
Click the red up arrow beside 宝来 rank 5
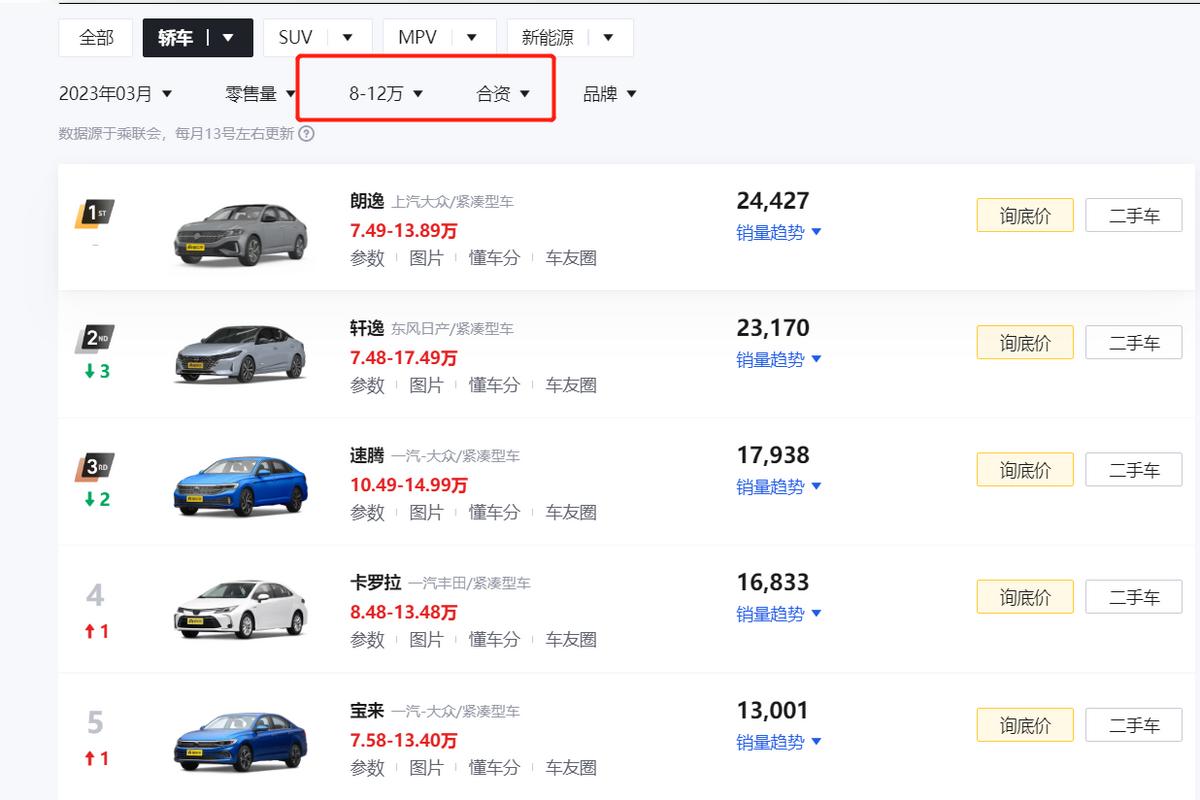pyautogui.click(x=96, y=759)
